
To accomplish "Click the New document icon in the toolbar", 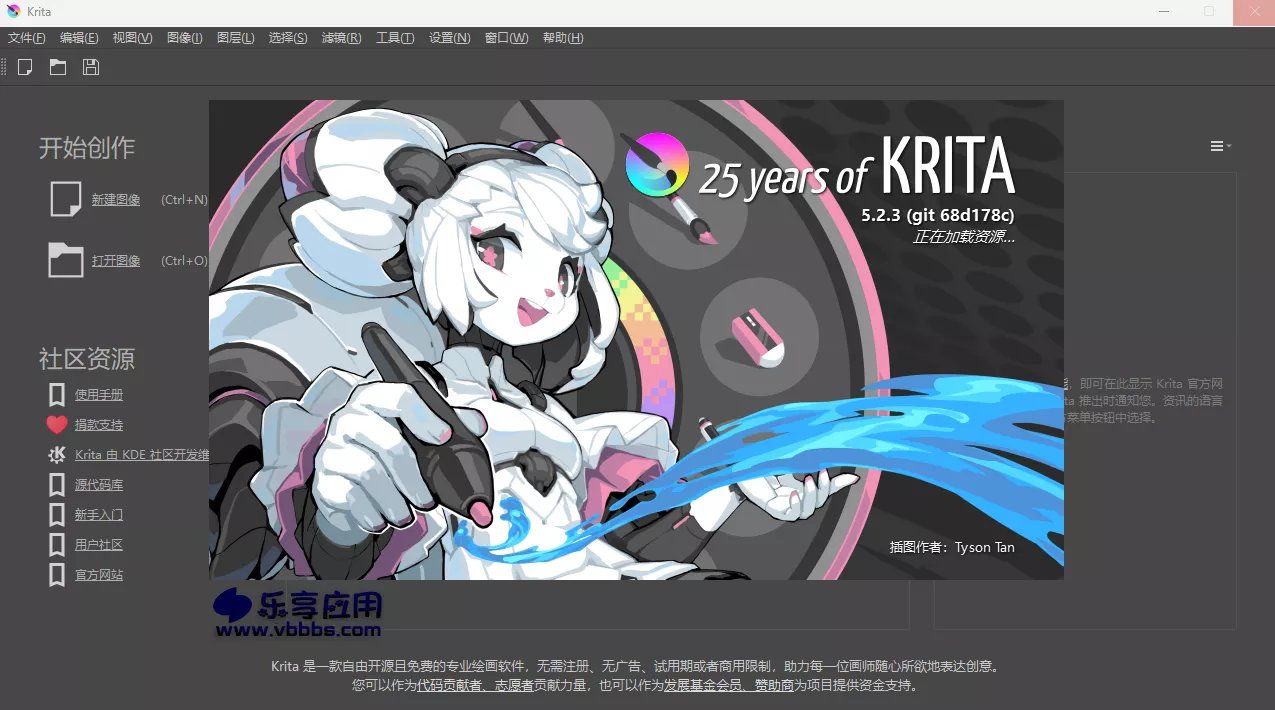I will coord(24,66).
